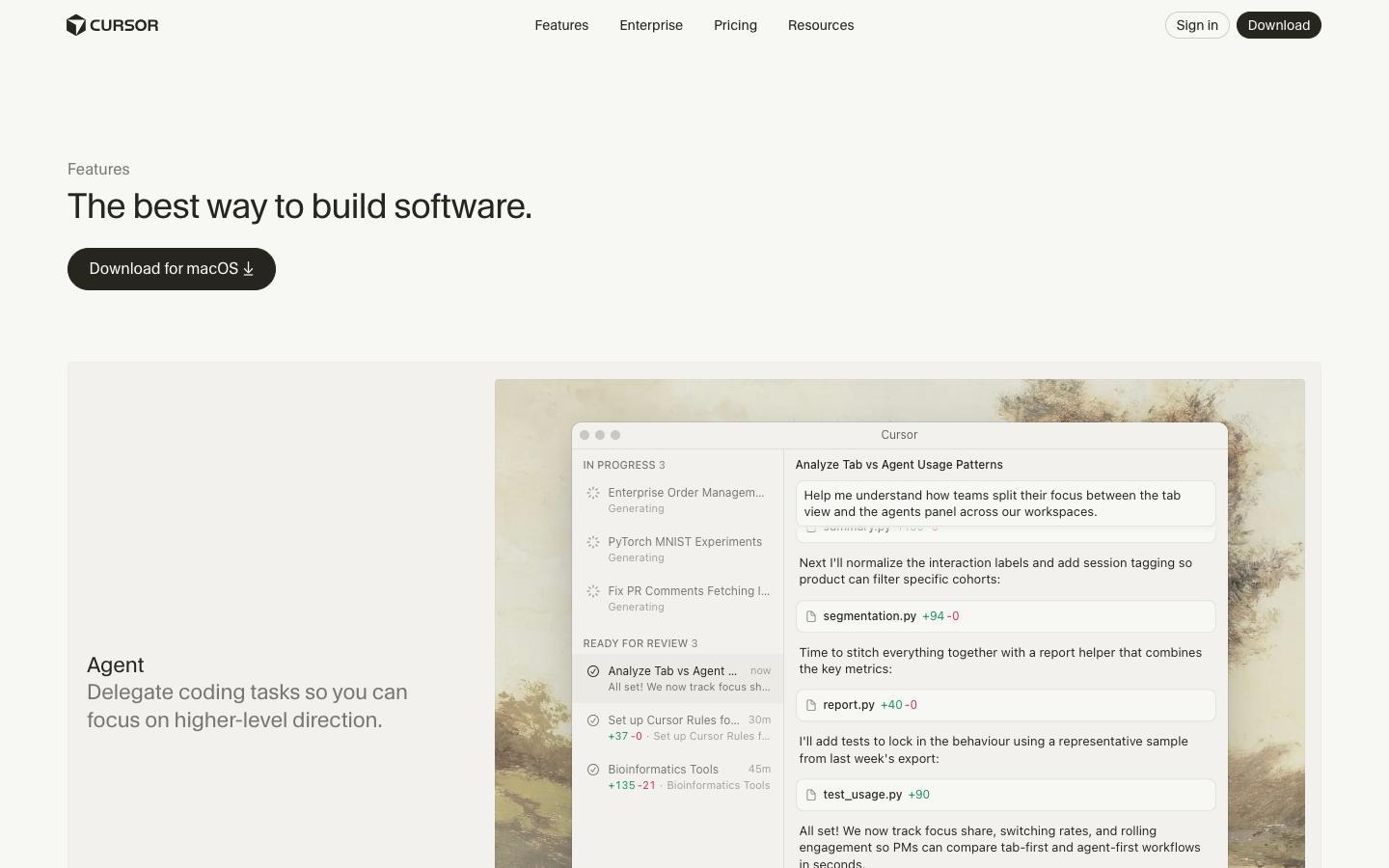The height and width of the screenshot is (868, 1389).
Task: Click the prompt text box about team focus
Action: (x=1004, y=503)
